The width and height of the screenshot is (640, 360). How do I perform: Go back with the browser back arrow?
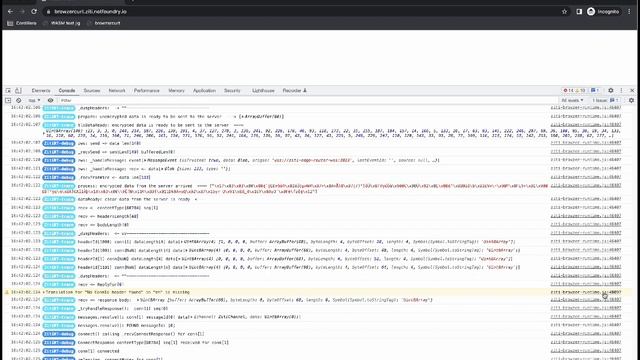[x=10, y=12]
